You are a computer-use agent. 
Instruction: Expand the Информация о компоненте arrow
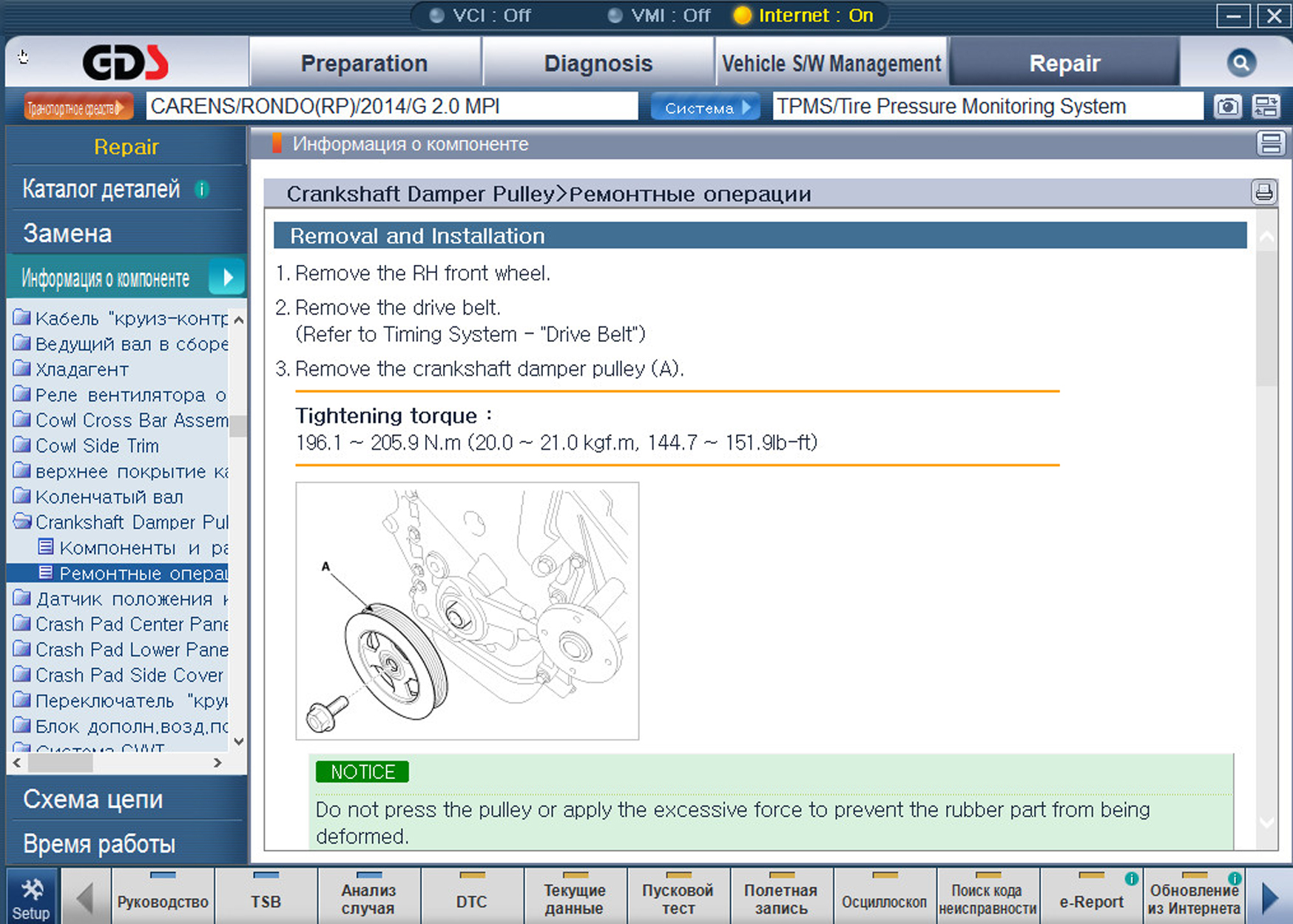(227, 277)
